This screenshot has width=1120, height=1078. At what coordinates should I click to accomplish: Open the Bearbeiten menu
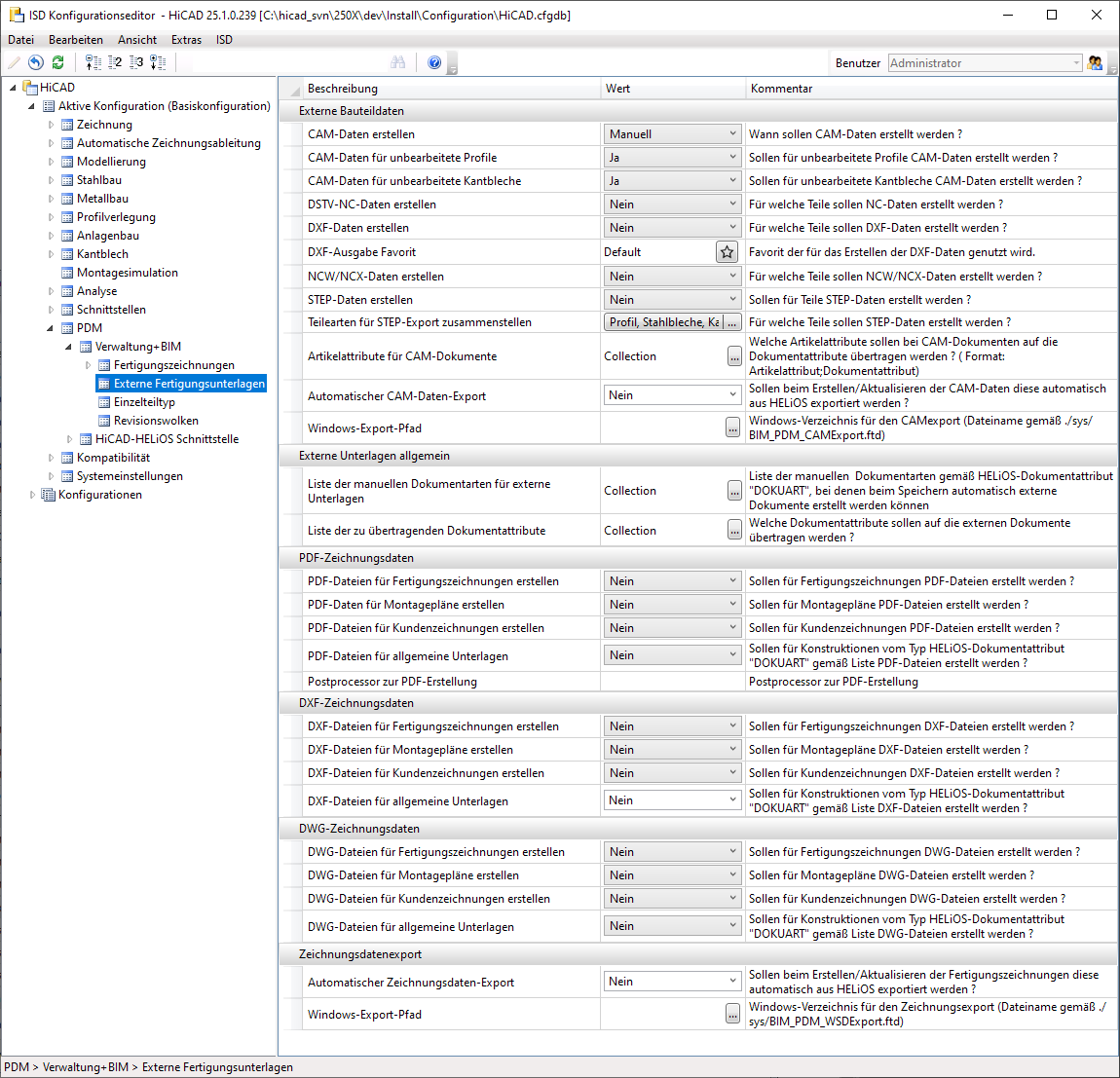point(76,40)
